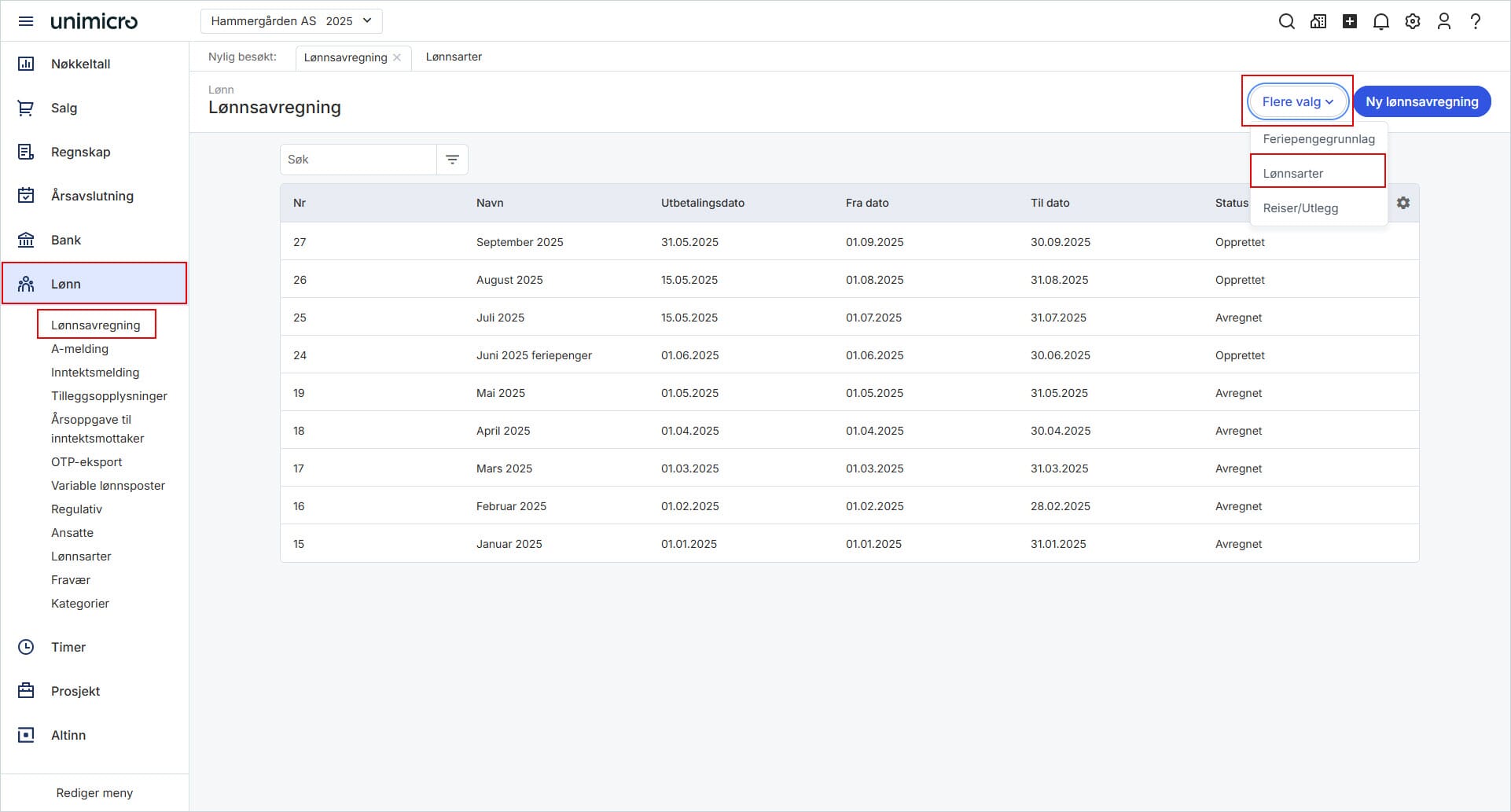Open the notifications bell icon

tap(1381, 21)
